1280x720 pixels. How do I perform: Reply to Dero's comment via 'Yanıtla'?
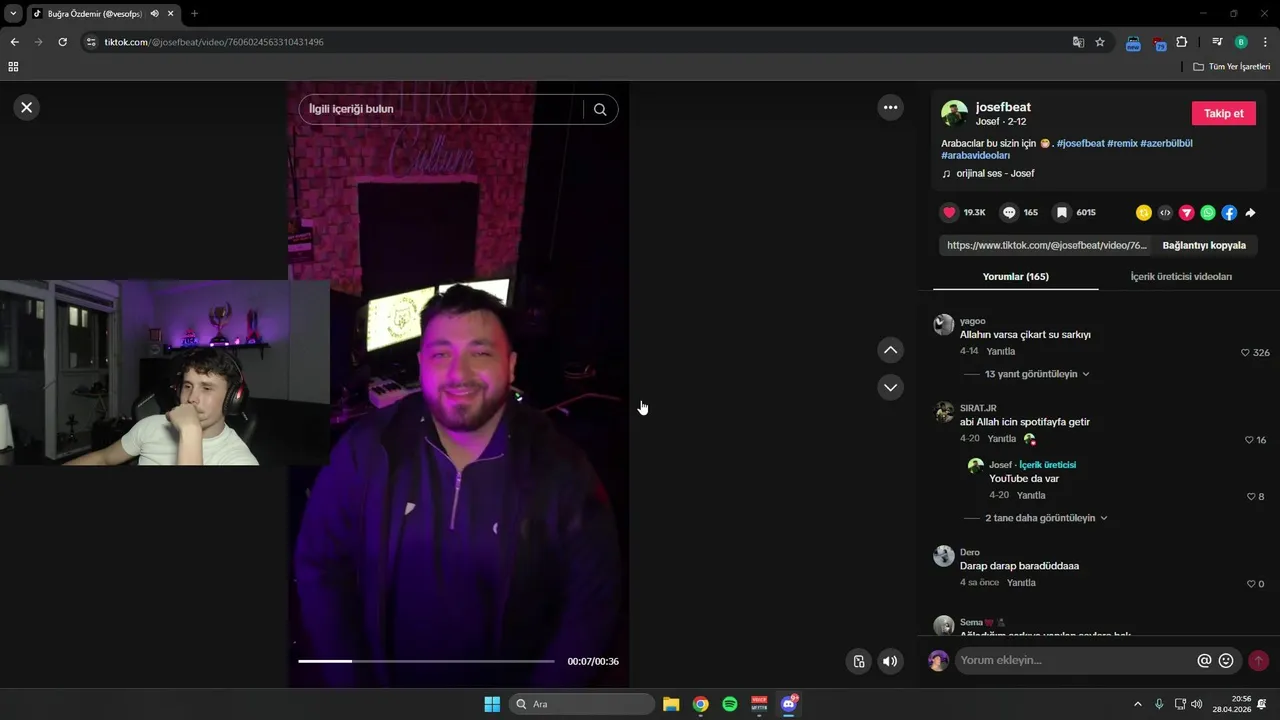click(x=1021, y=583)
